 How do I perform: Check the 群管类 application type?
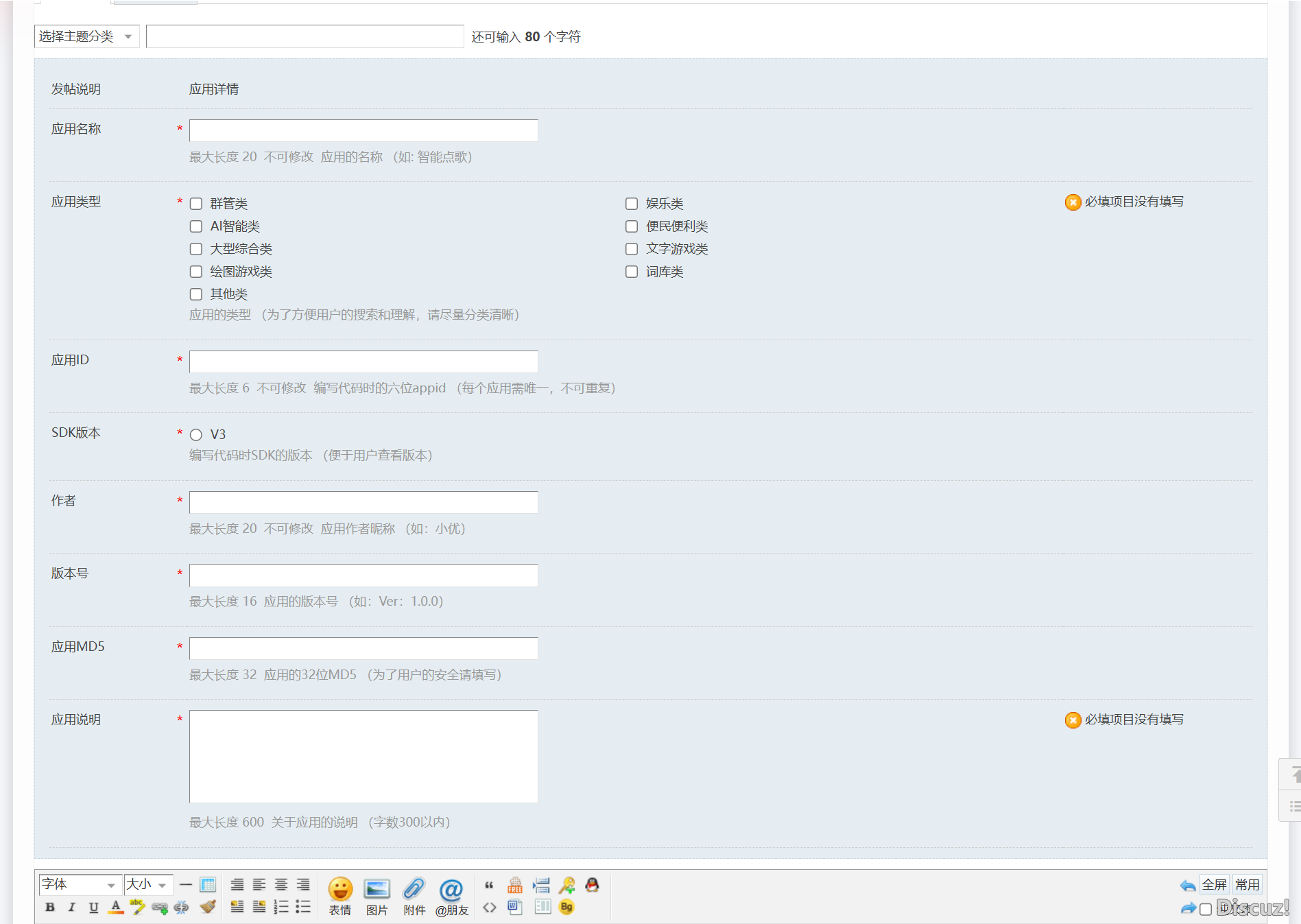pyautogui.click(x=196, y=204)
